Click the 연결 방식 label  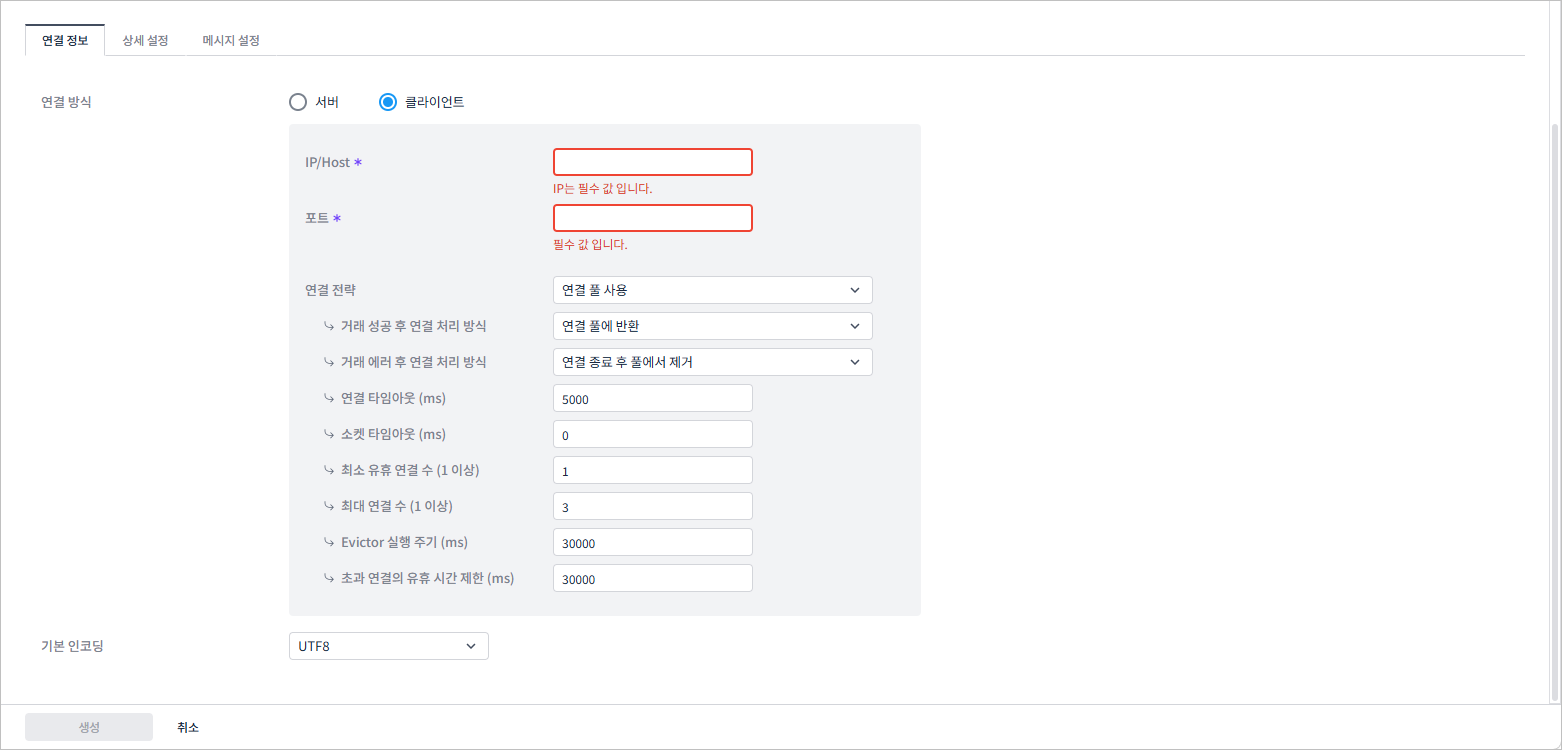tap(66, 101)
